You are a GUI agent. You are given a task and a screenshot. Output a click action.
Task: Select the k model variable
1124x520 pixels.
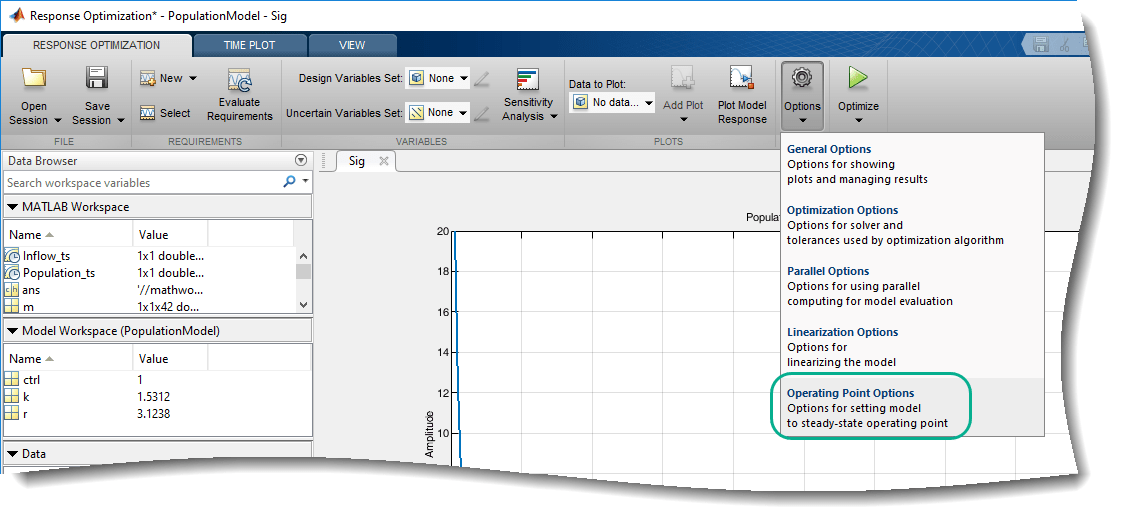(158, 397)
